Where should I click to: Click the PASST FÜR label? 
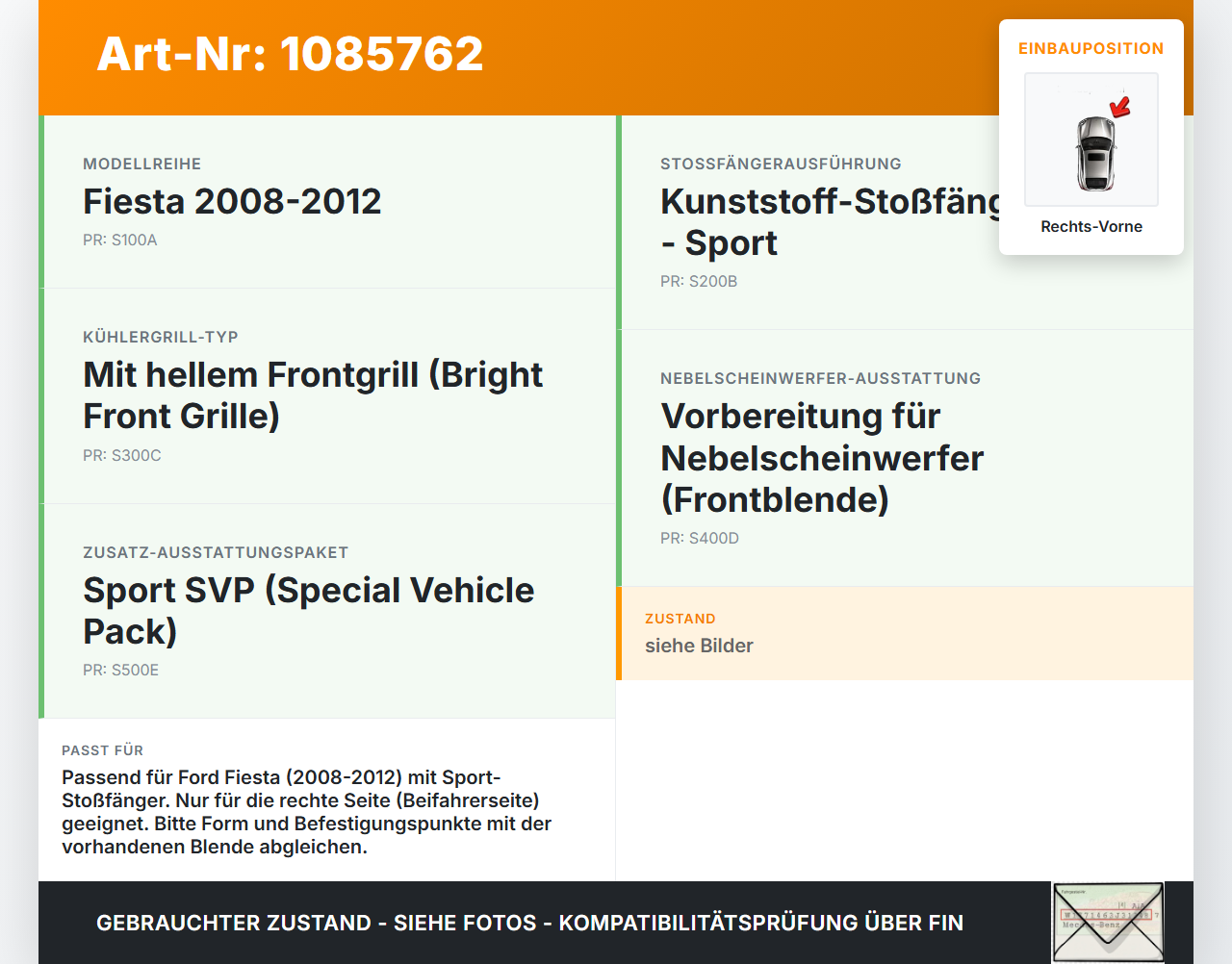click(102, 750)
